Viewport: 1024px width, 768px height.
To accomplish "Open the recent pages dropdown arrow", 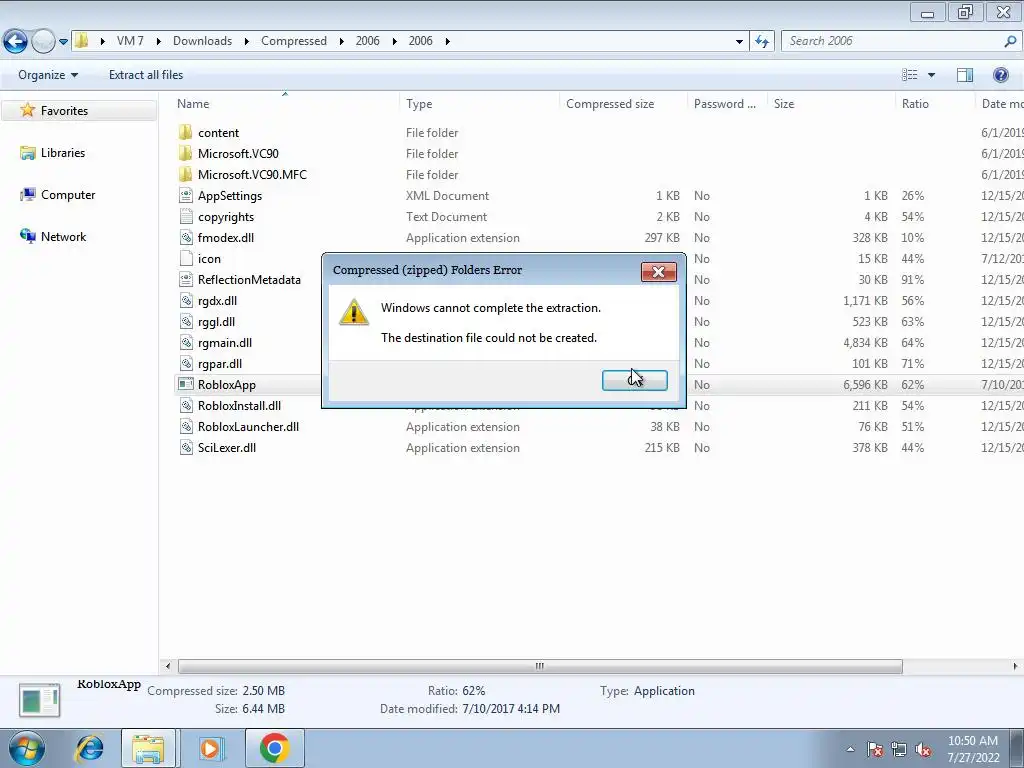I will click(63, 41).
